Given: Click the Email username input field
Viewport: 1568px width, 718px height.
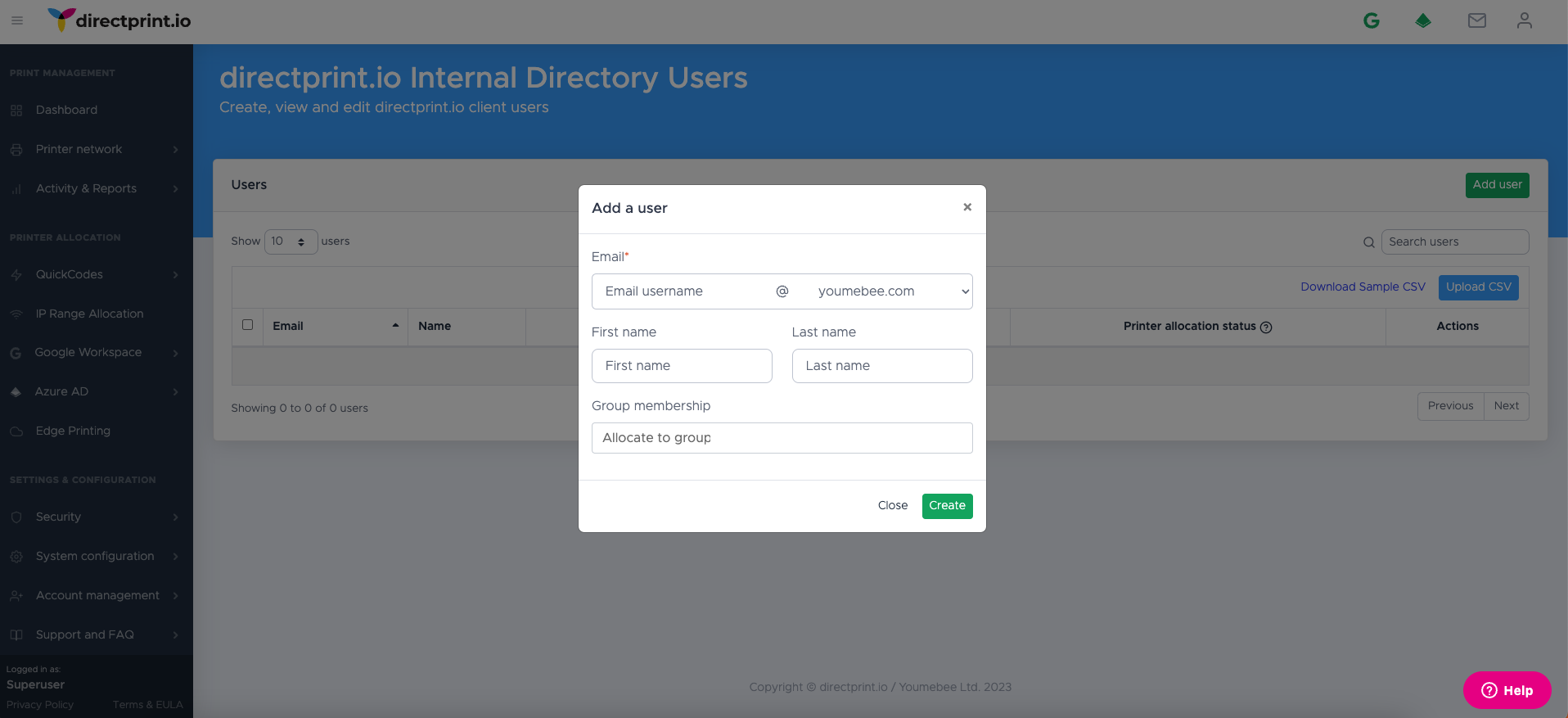Looking at the screenshot, I should [x=683, y=291].
